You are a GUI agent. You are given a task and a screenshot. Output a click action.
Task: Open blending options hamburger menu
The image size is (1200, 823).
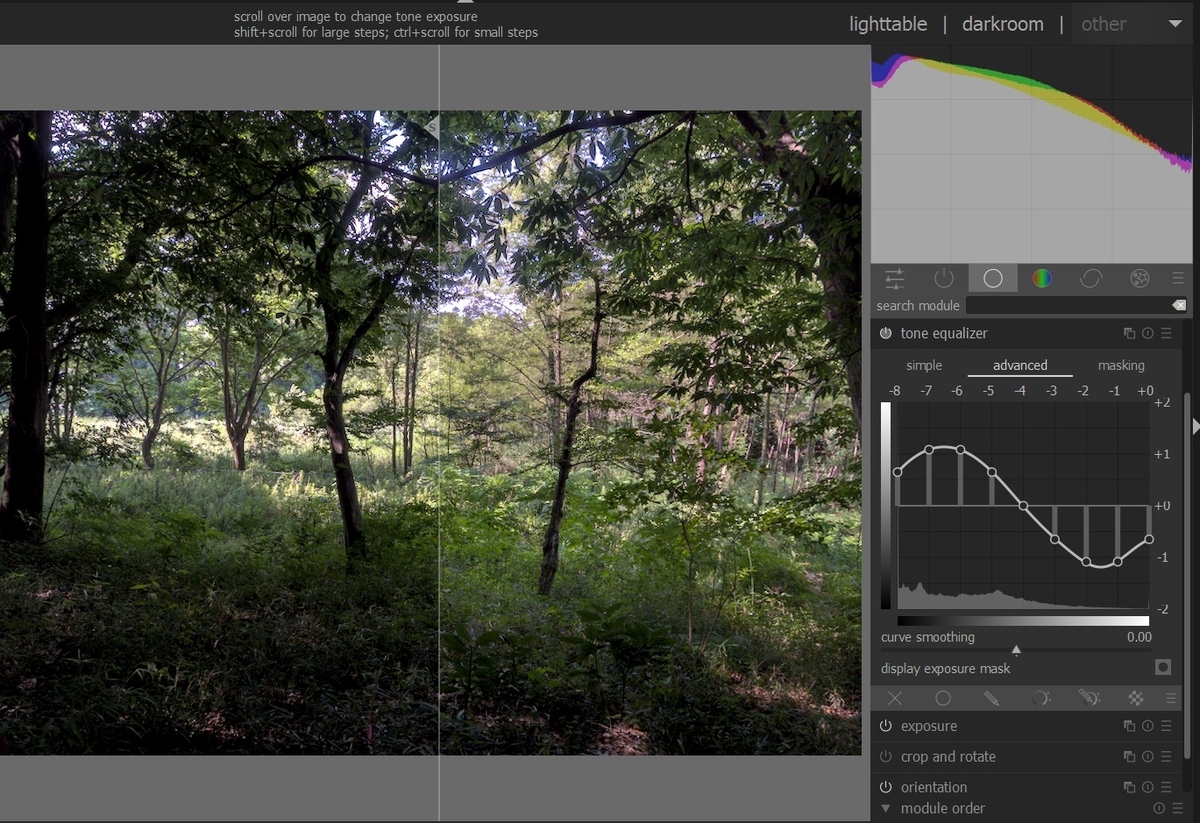tap(1171, 698)
